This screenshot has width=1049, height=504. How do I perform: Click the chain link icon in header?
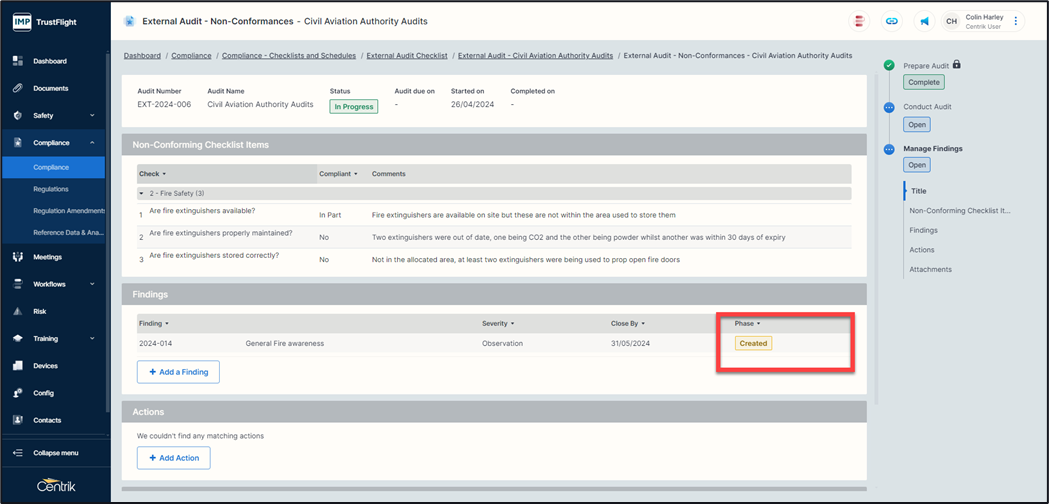pyautogui.click(x=892, y=21)
